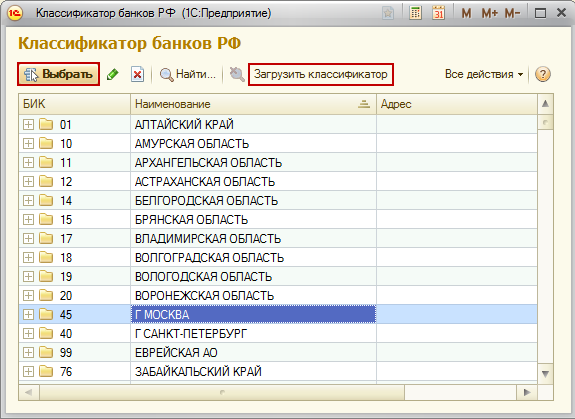Sort by the Наименование column header
Screen dimensions: 575x419
click(x=253, y=104)
